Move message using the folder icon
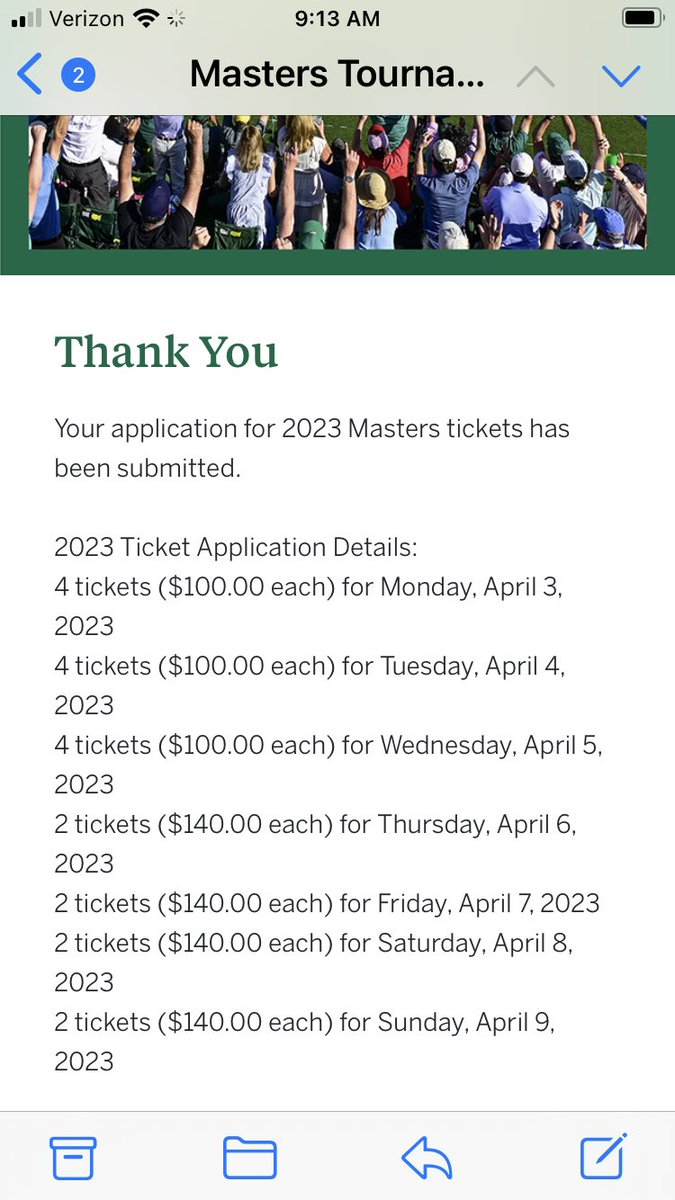 pyautogui.click(x=249, y=1158)
